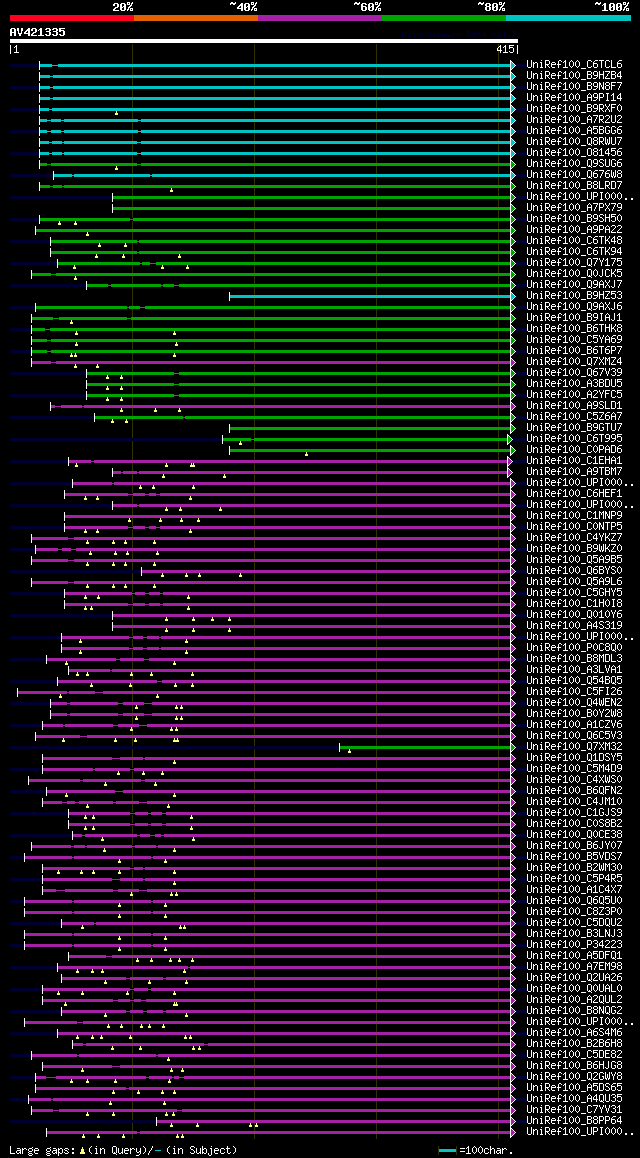640x1158 pixels.
Task: Select UniRef100_A3BDU5 label
Action: [x=574, y=384]
